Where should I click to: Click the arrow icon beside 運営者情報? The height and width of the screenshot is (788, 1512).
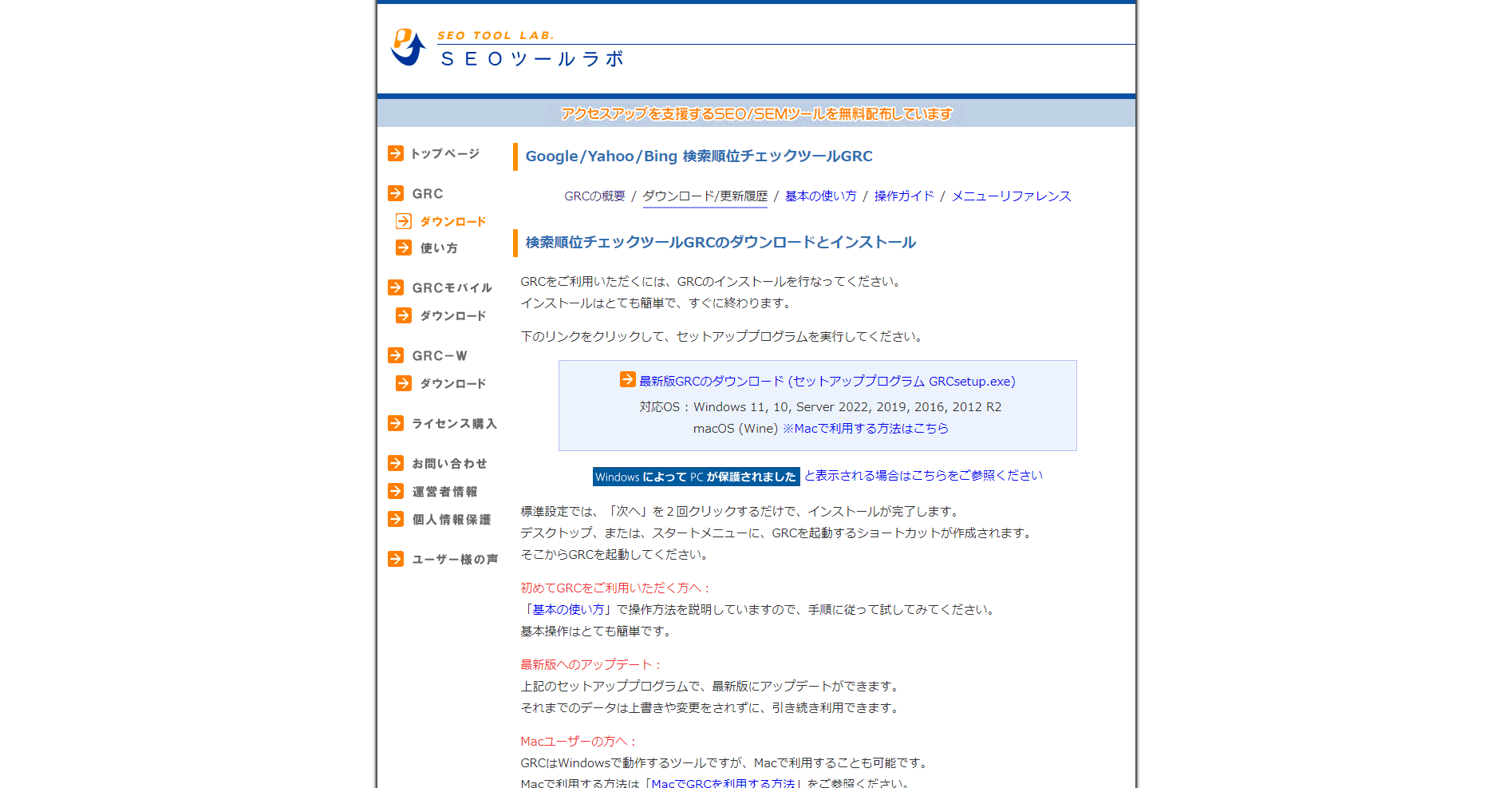(x=396, y=491)
